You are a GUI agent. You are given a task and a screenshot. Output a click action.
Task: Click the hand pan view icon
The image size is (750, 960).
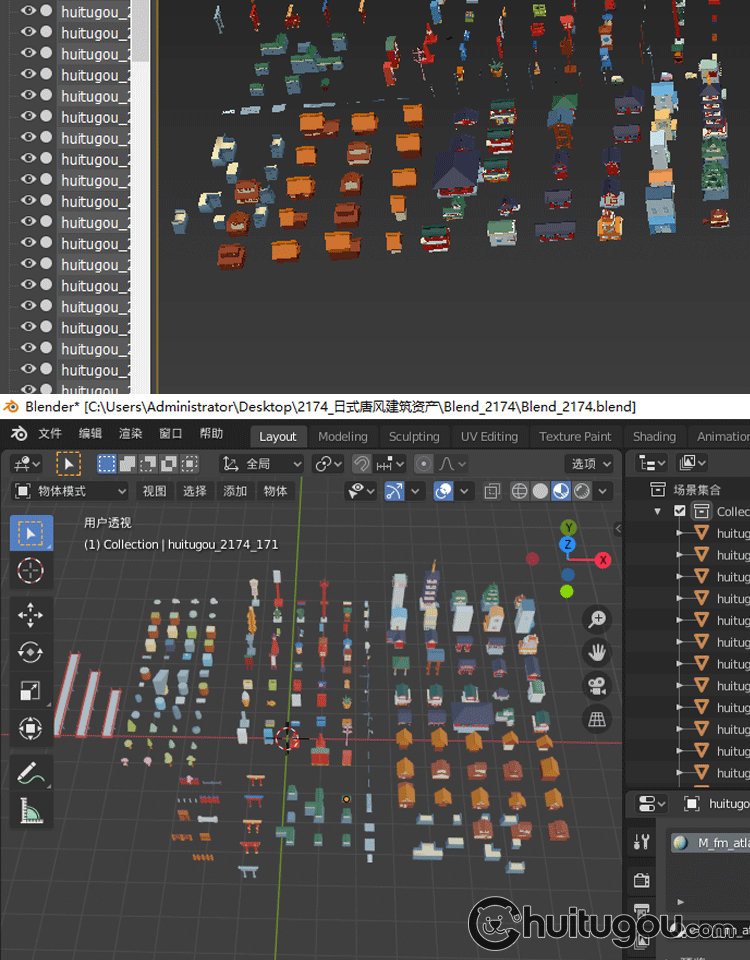click(x=597, y=652)
